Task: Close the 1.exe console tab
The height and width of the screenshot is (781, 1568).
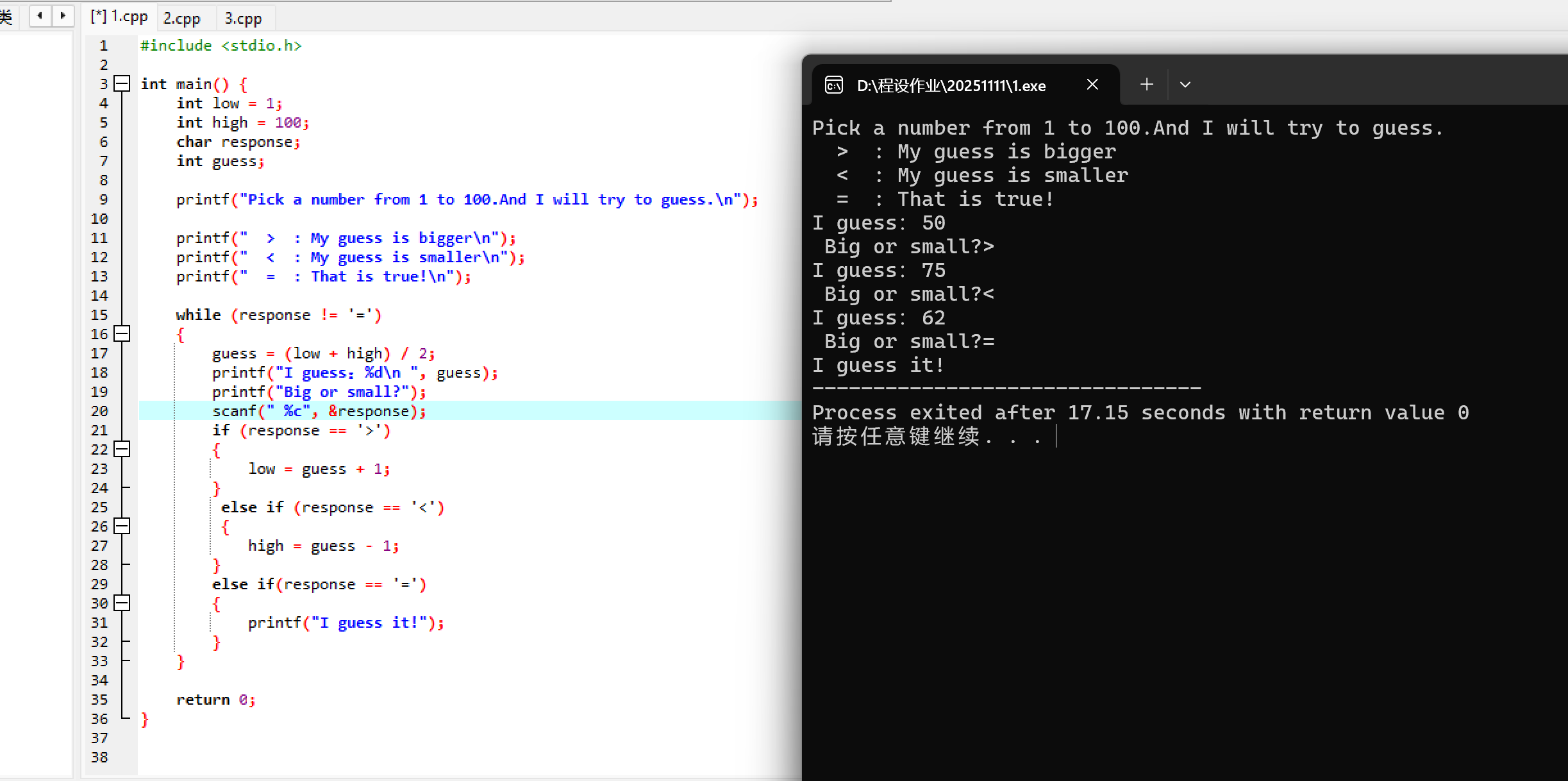Action: [x=1093, y=85]
